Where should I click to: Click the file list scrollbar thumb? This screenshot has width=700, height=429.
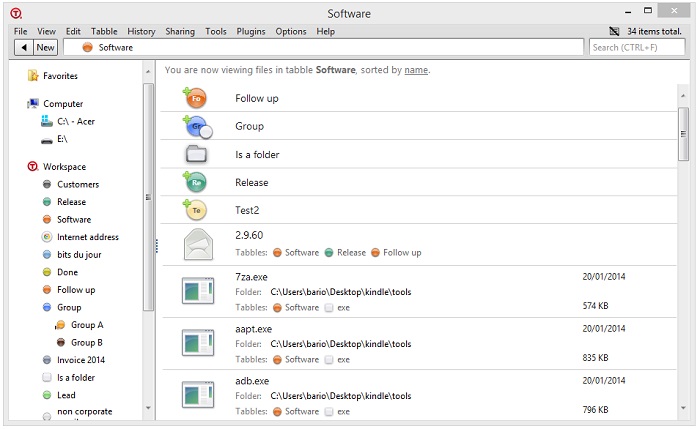(x=683, y=133)
